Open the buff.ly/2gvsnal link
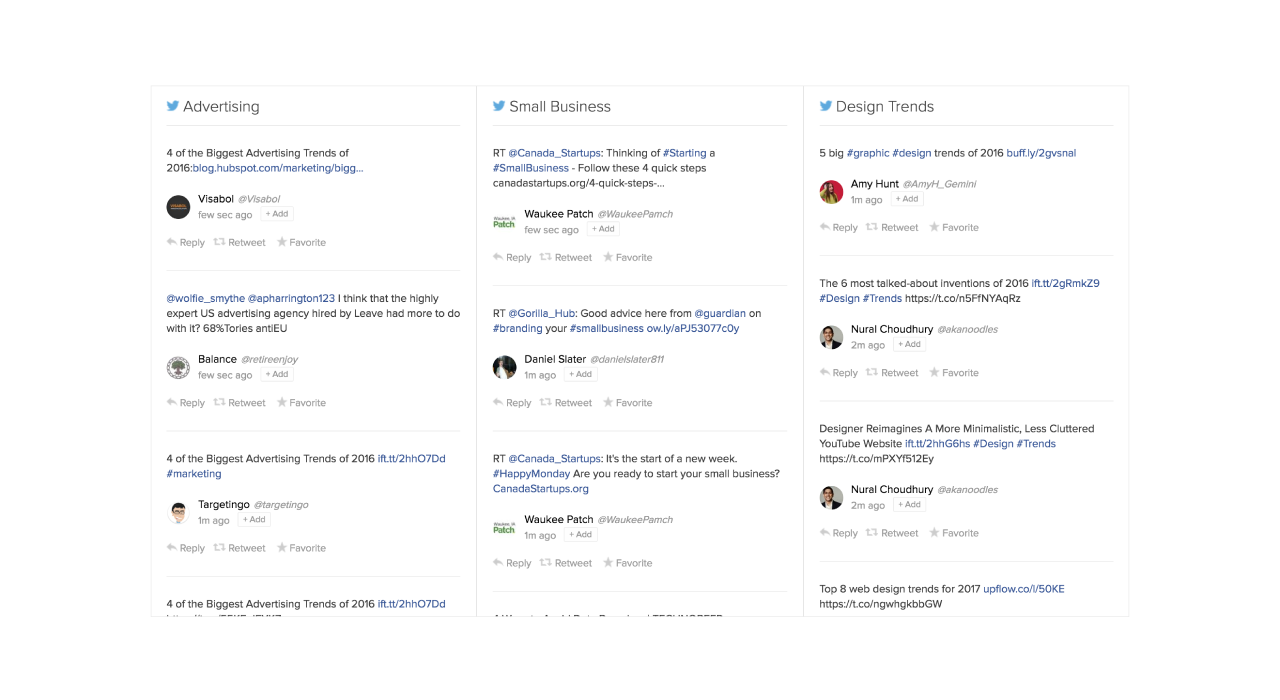 [1042, 153]
